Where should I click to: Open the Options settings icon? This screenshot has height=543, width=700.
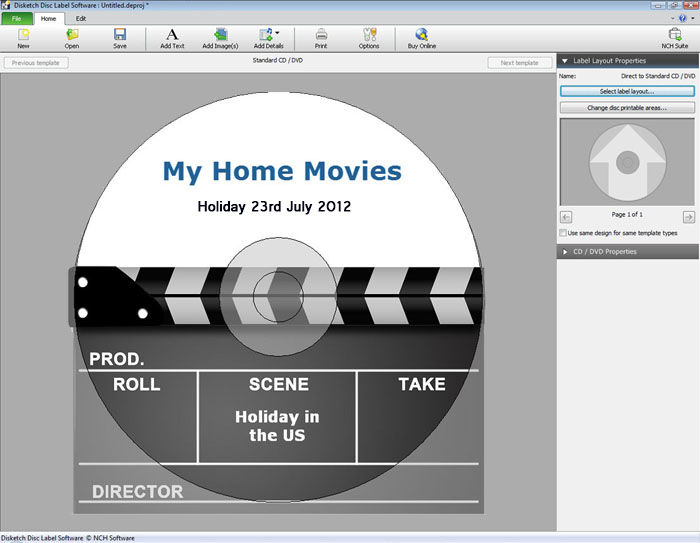[x=369, y=38]
